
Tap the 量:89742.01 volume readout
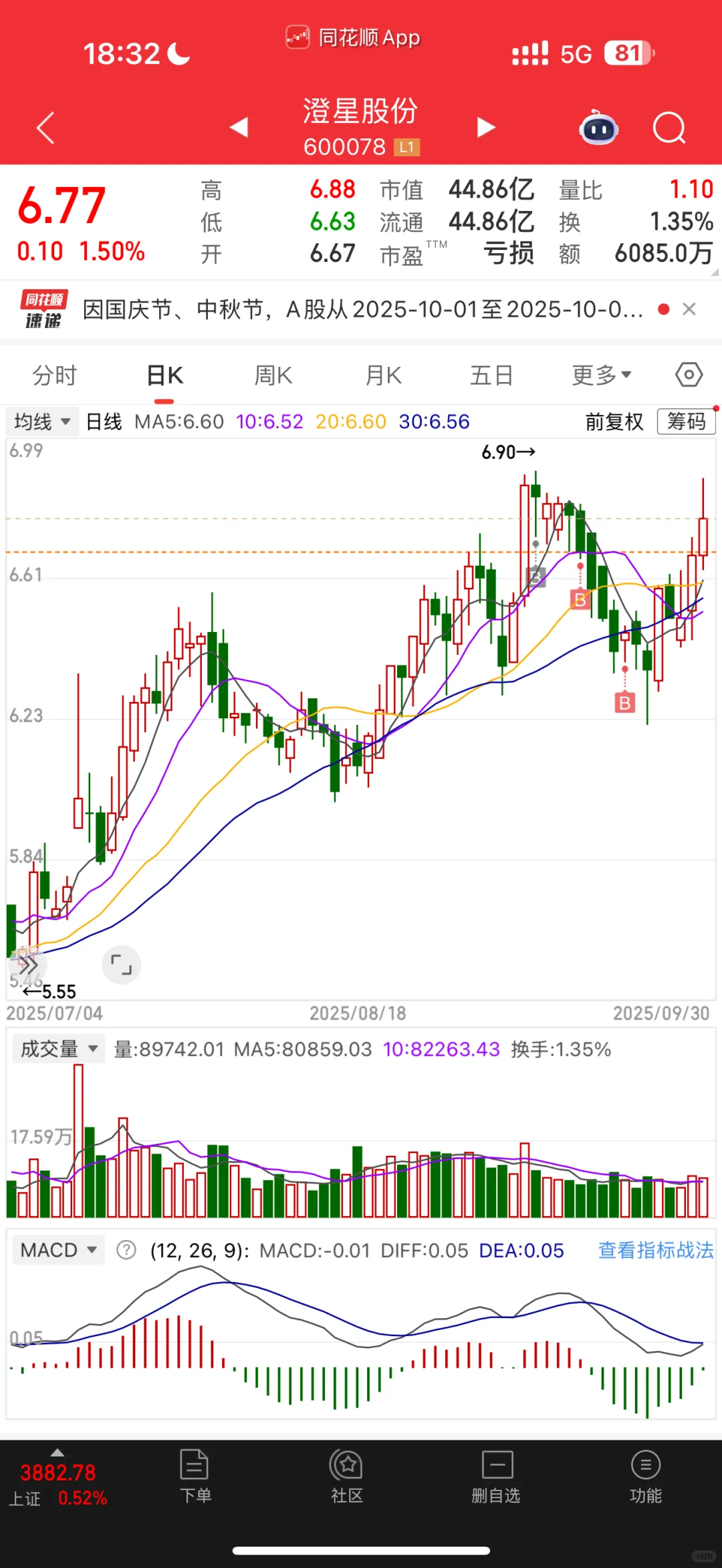pos(168,1049)
